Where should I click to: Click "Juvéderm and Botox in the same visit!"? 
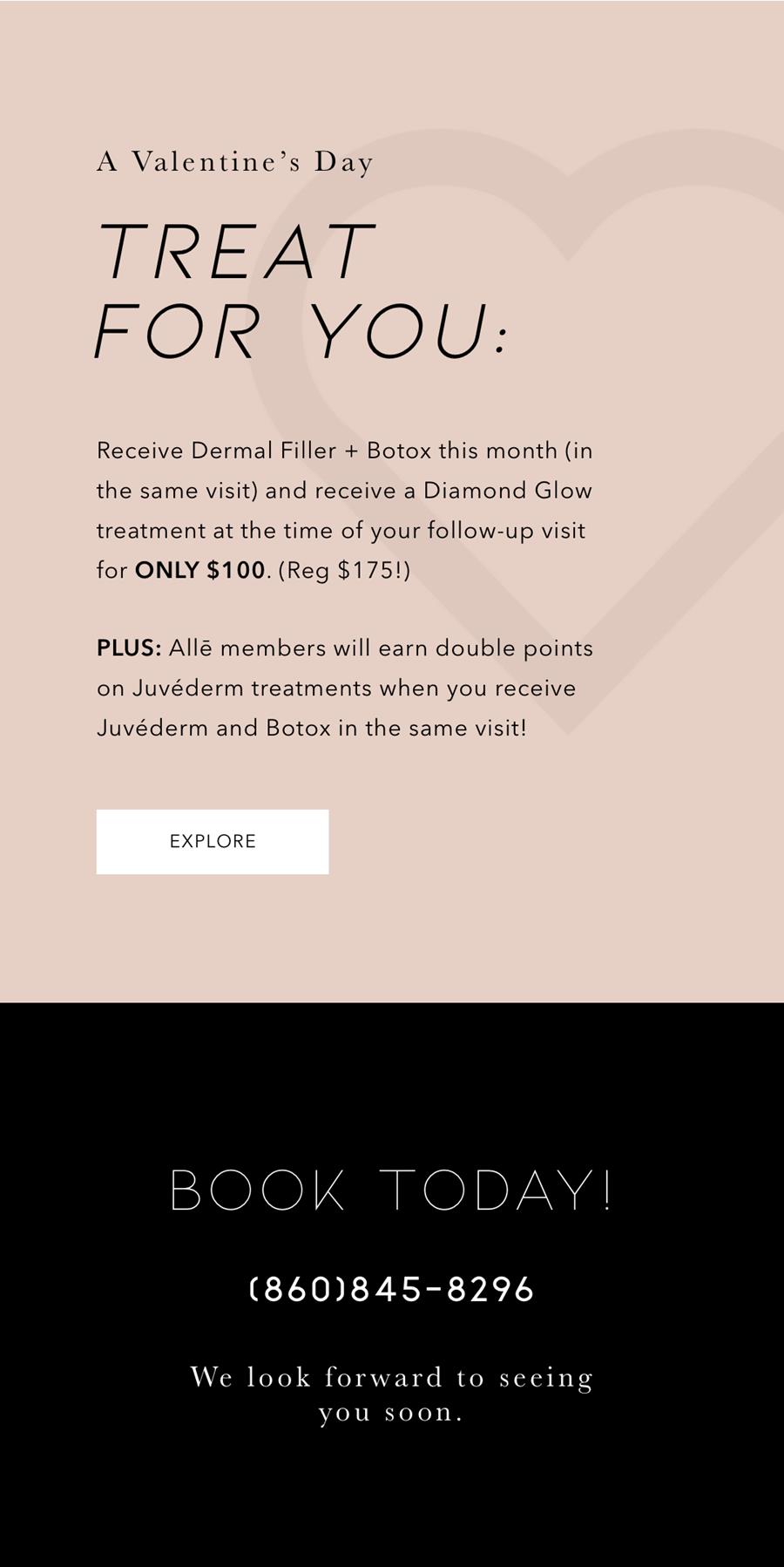tap(312, 728)
